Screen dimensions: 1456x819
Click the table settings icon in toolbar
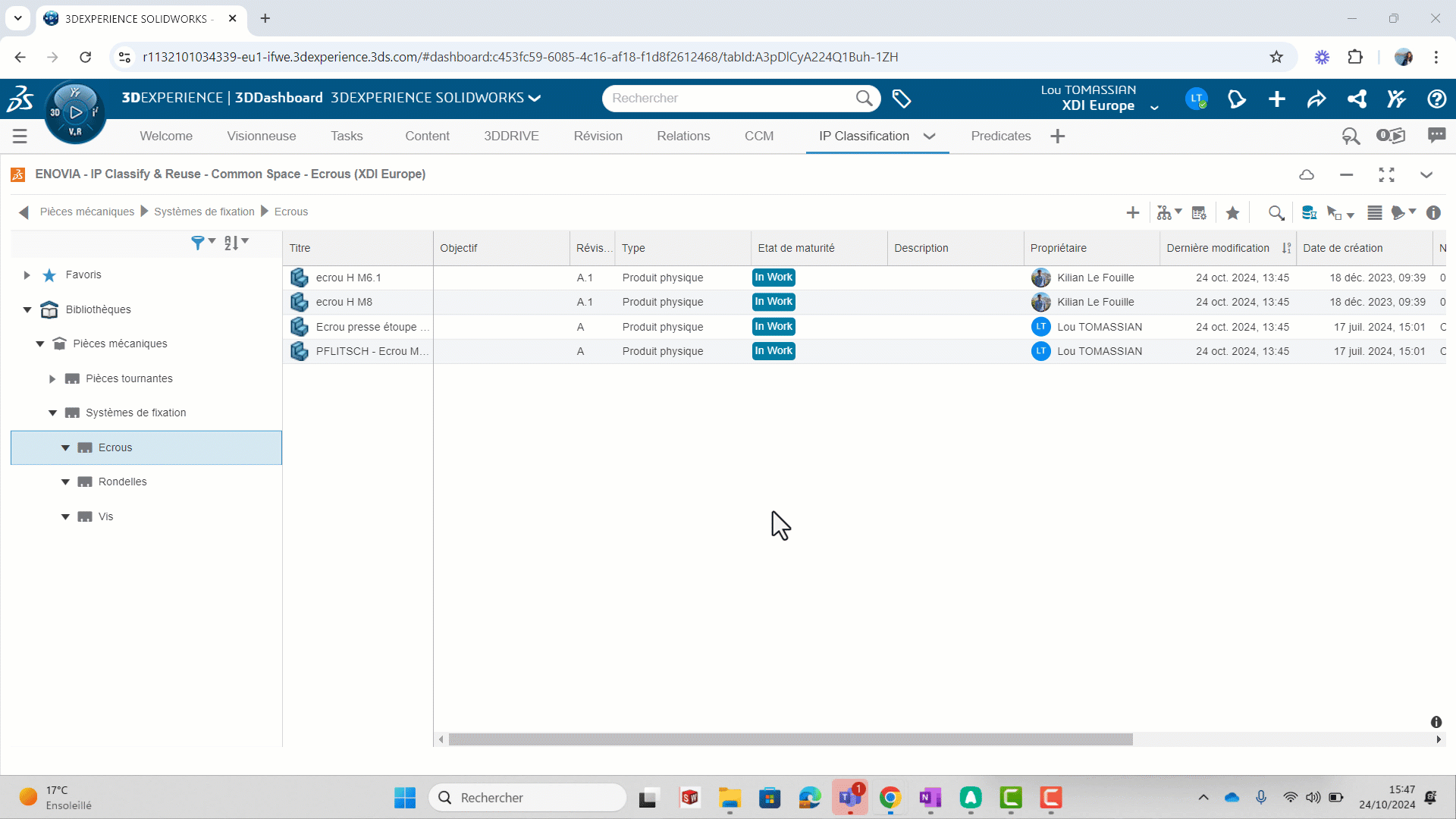click(1199, 213)
